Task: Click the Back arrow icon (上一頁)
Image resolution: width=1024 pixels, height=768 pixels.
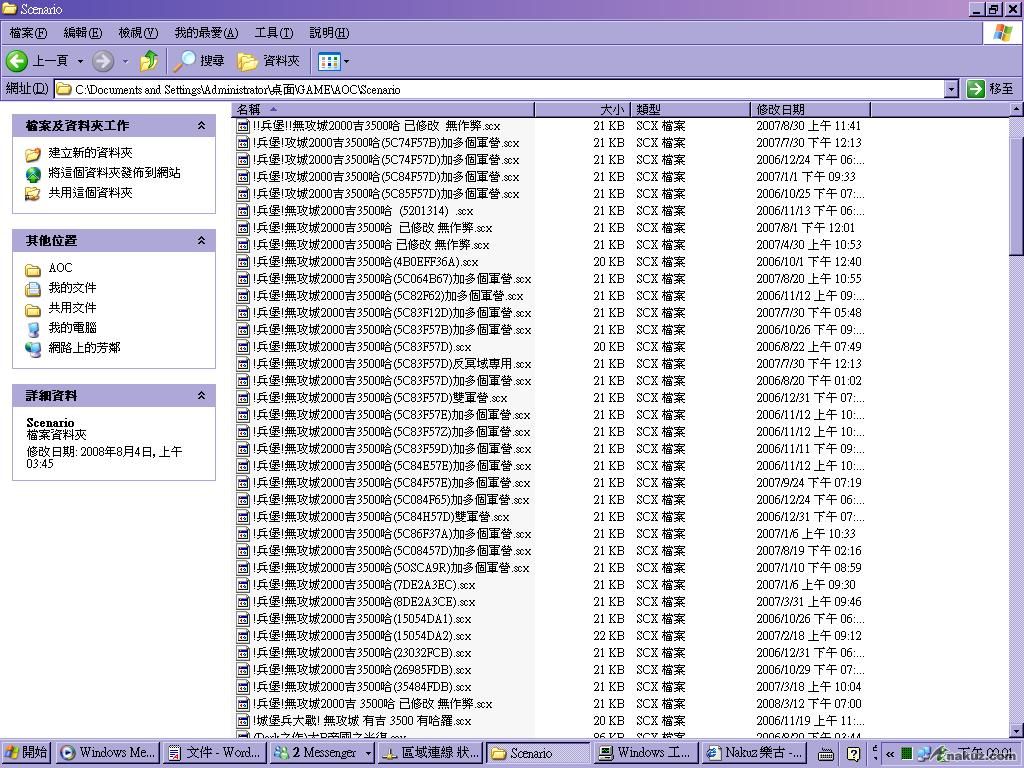Action: [x=17, y=61]
